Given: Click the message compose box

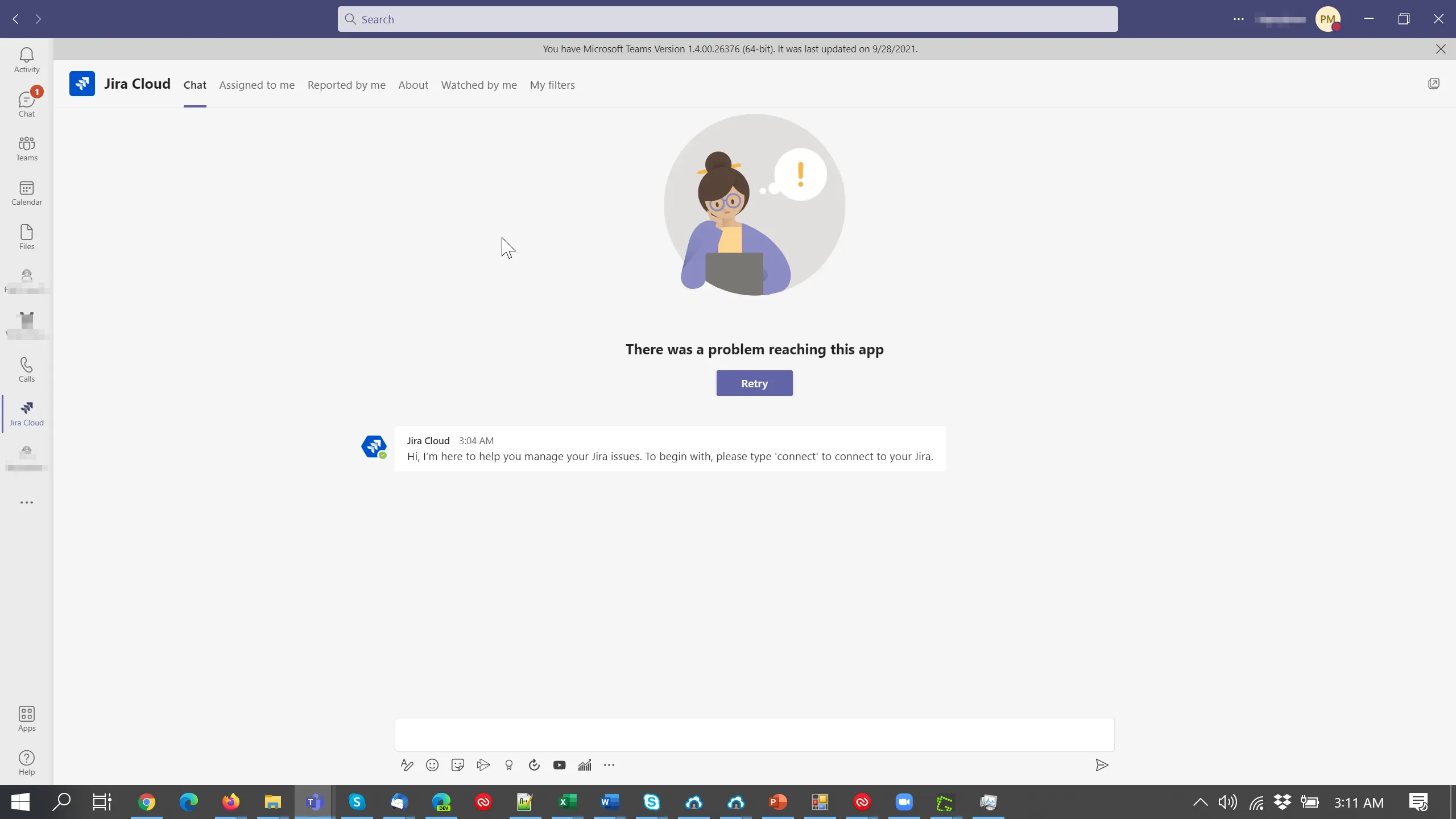Looking at the screenshot, I should coord(754,734).
